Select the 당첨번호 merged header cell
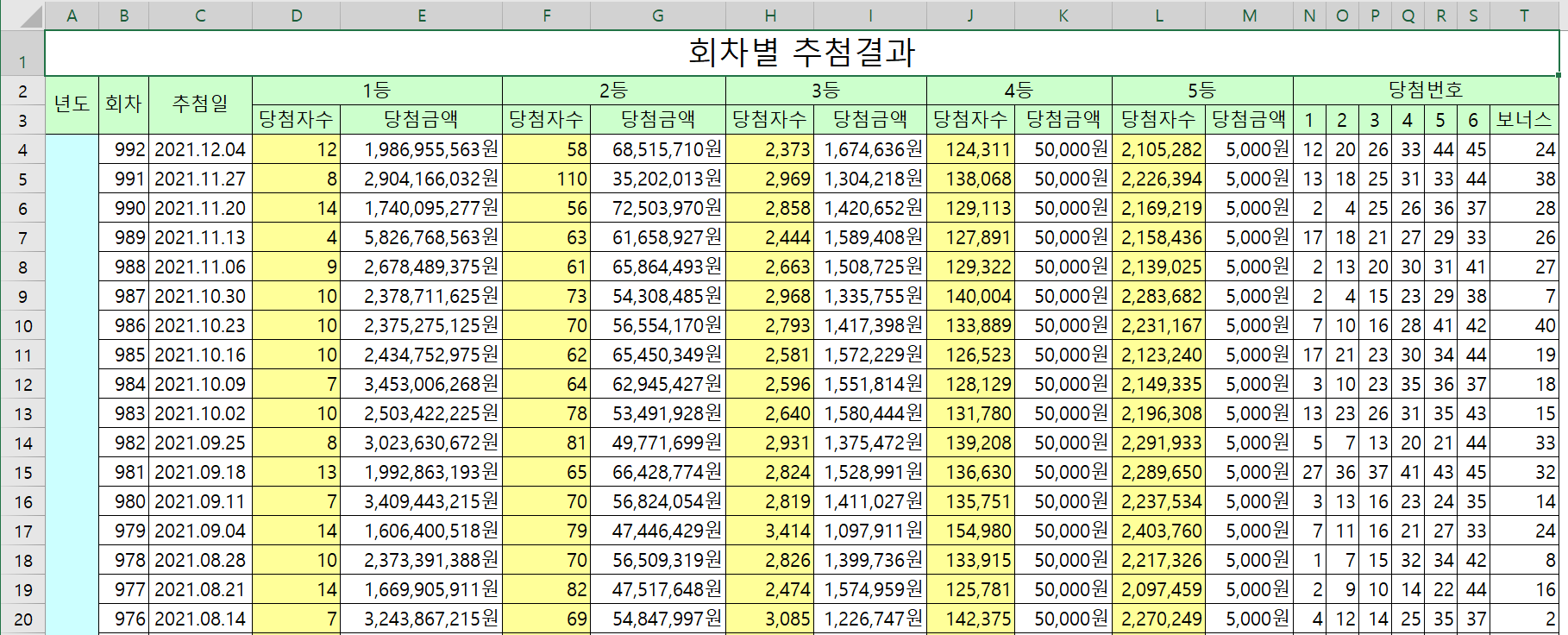This screenshot has width=1568, height=635. pos(1425,90)
